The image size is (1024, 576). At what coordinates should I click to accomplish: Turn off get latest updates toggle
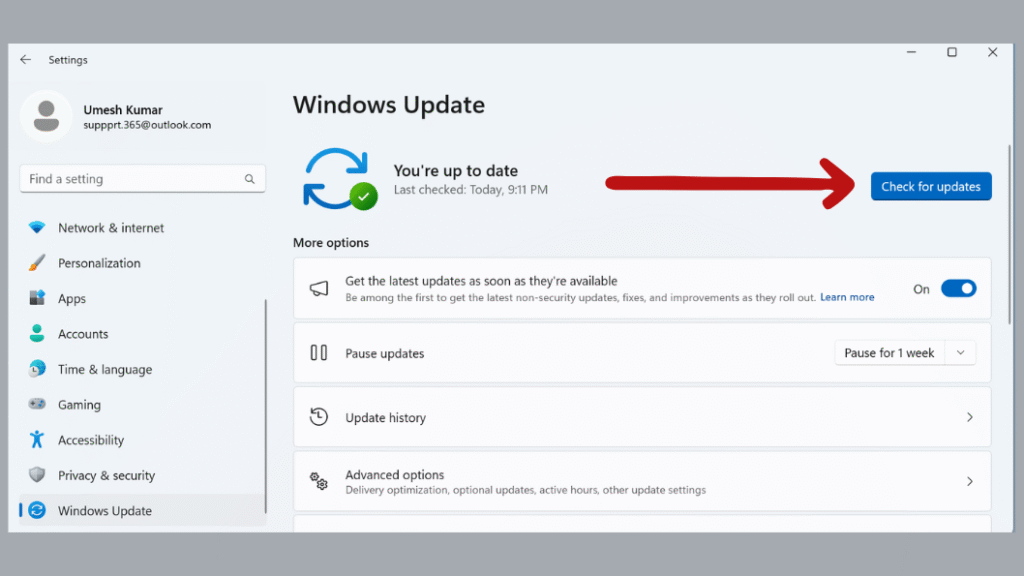point(958,289)
